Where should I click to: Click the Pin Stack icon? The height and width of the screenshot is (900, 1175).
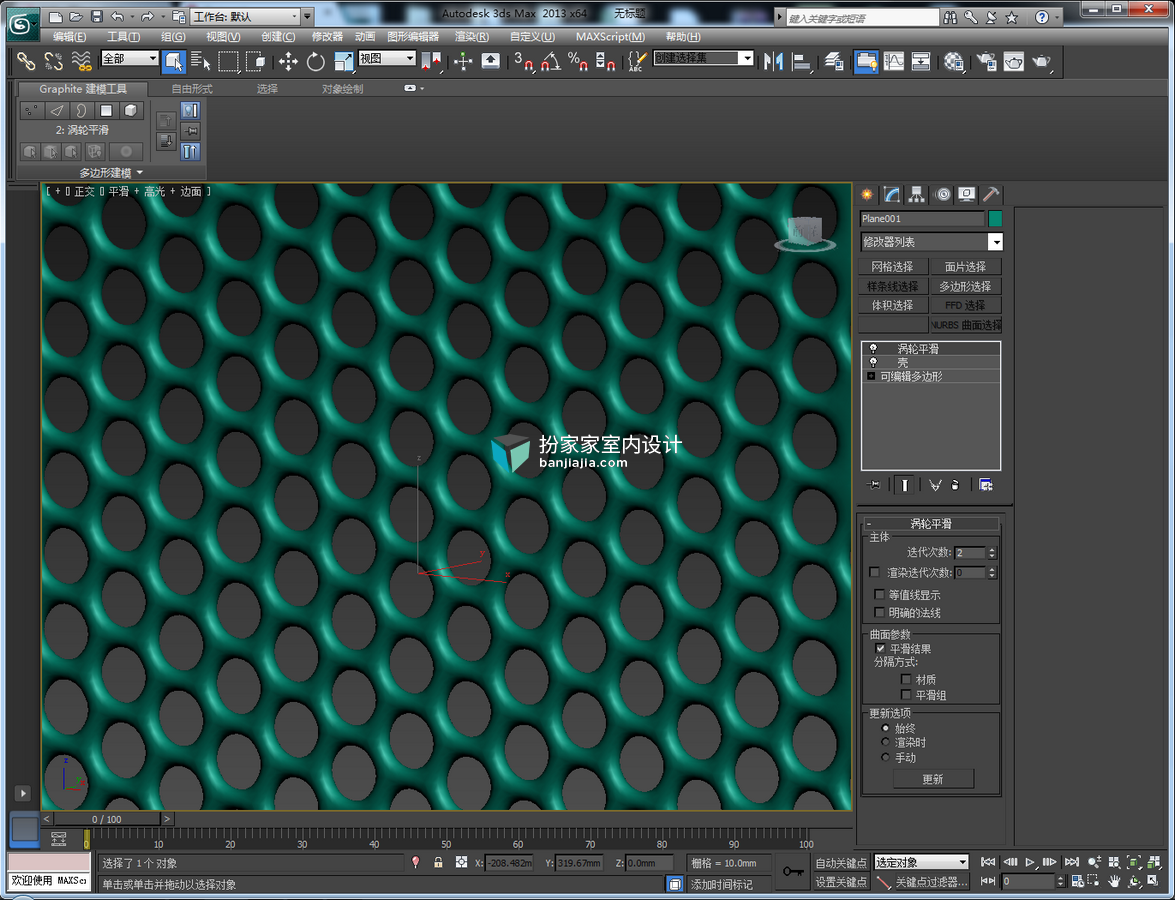pyautogui.click(x=874, y=485)
